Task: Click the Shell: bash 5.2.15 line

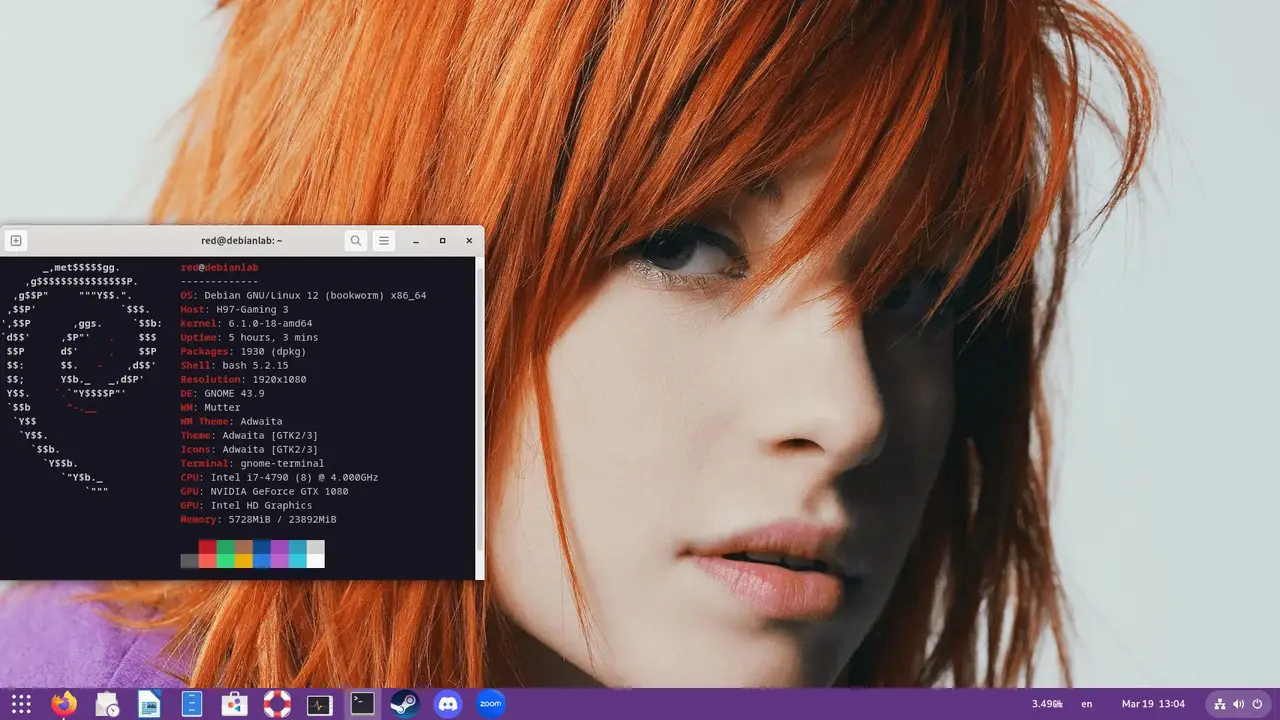Action: click(x=234, y=366)
